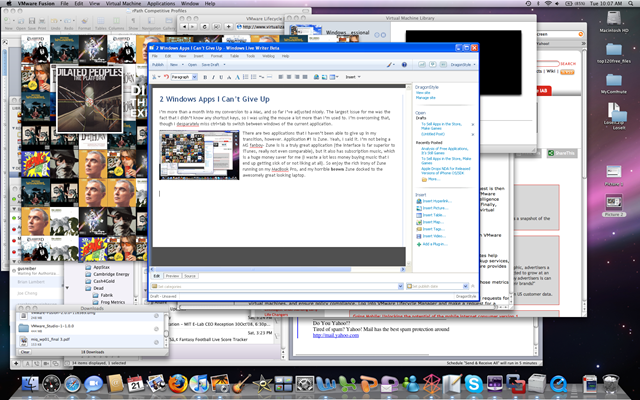Click the Live Writer help icon
This screenshot has height=400, width=640.
tap(404, 64)
